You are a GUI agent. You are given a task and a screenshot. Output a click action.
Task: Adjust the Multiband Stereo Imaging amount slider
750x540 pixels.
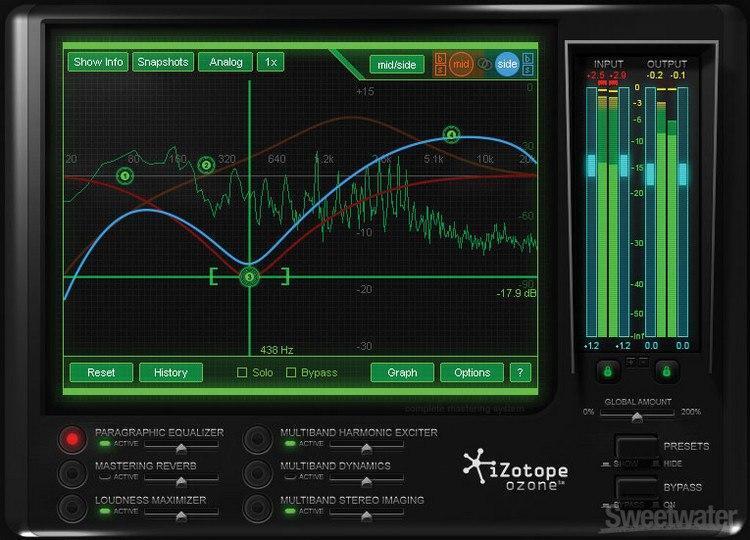366,516
